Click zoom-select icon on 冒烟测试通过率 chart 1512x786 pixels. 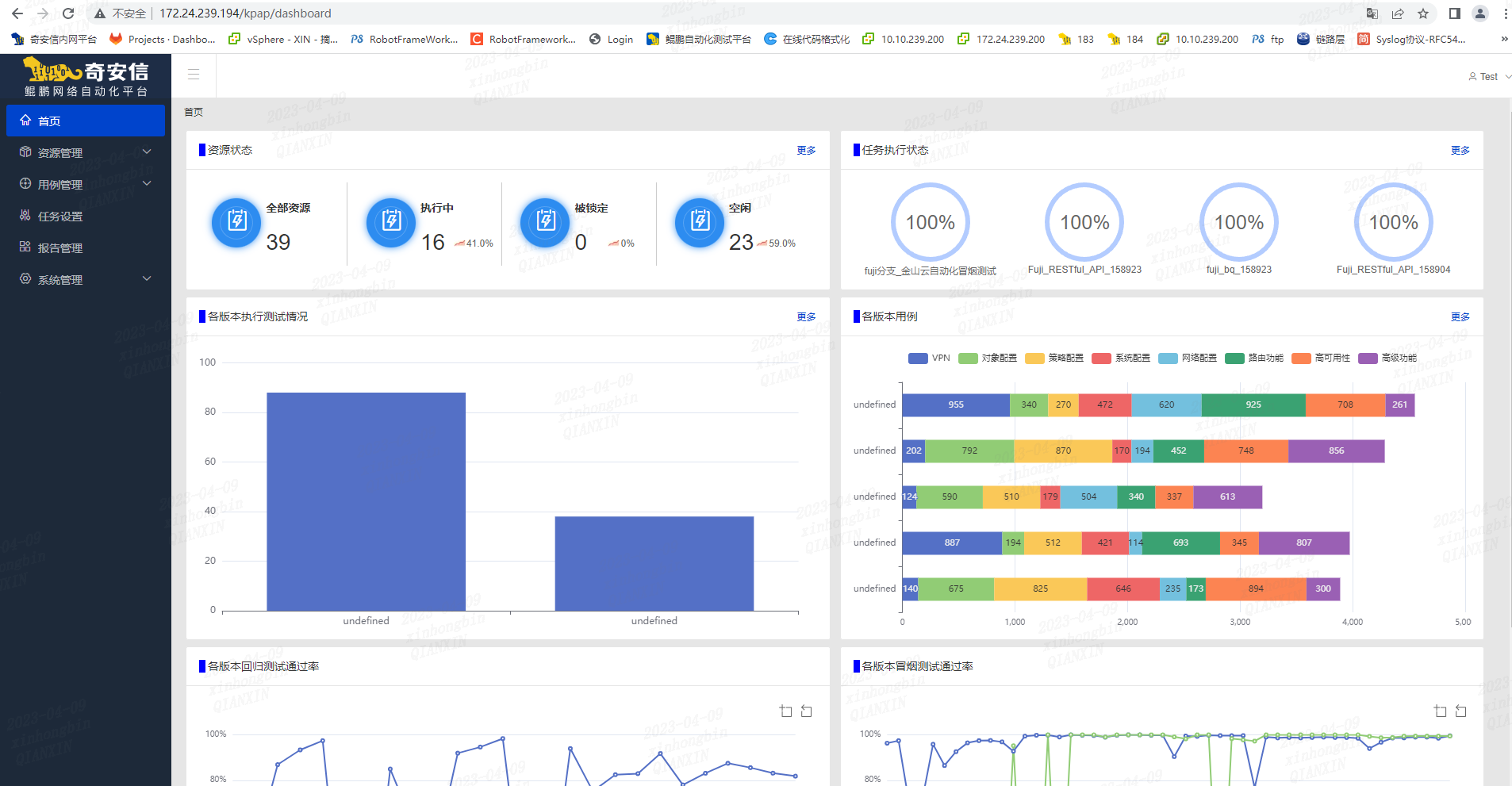pos(1441,711)
